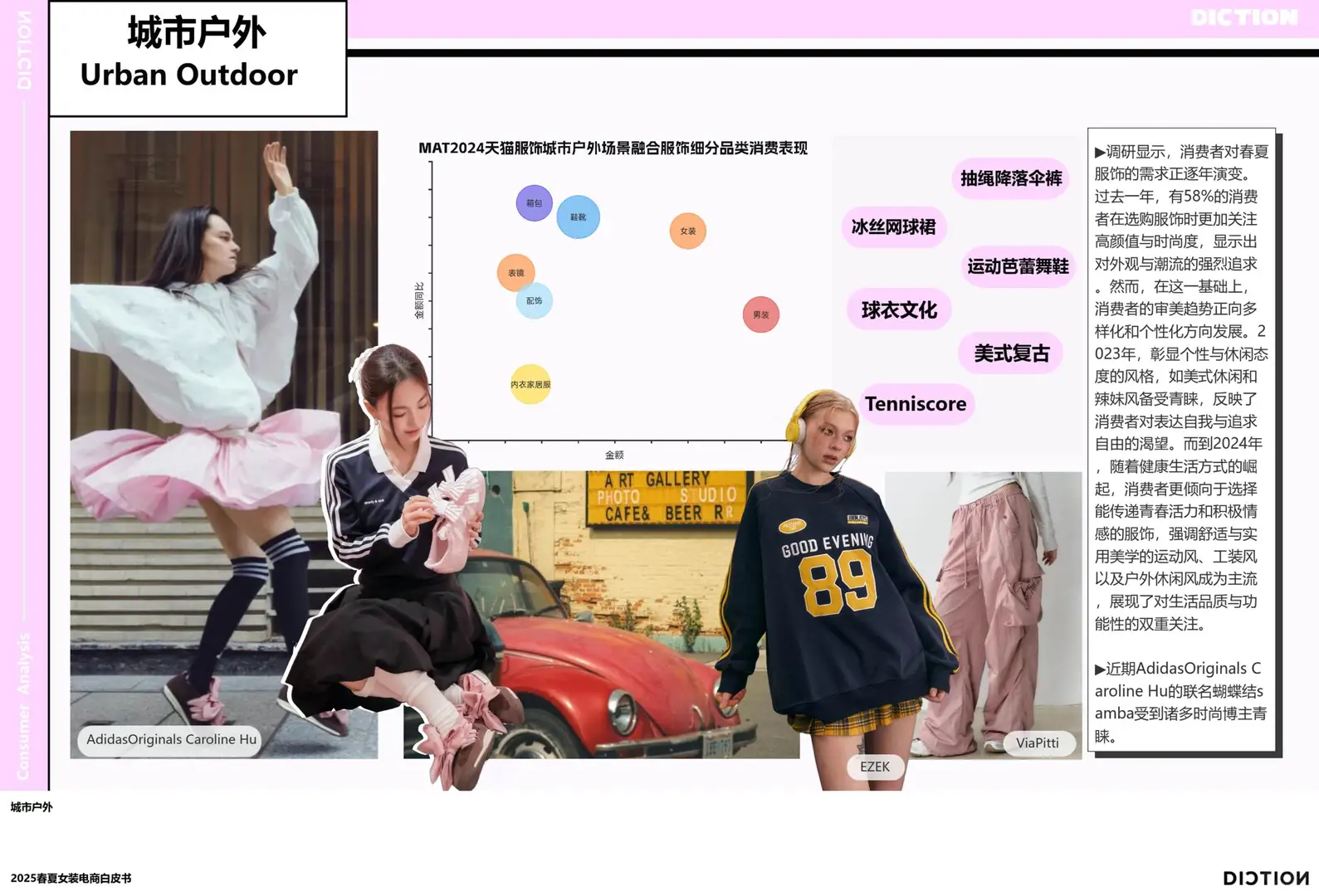Click the 2025春夏女装电商白皮书 footer text
Screen dimensions: 1319x896
coord(71,879)
